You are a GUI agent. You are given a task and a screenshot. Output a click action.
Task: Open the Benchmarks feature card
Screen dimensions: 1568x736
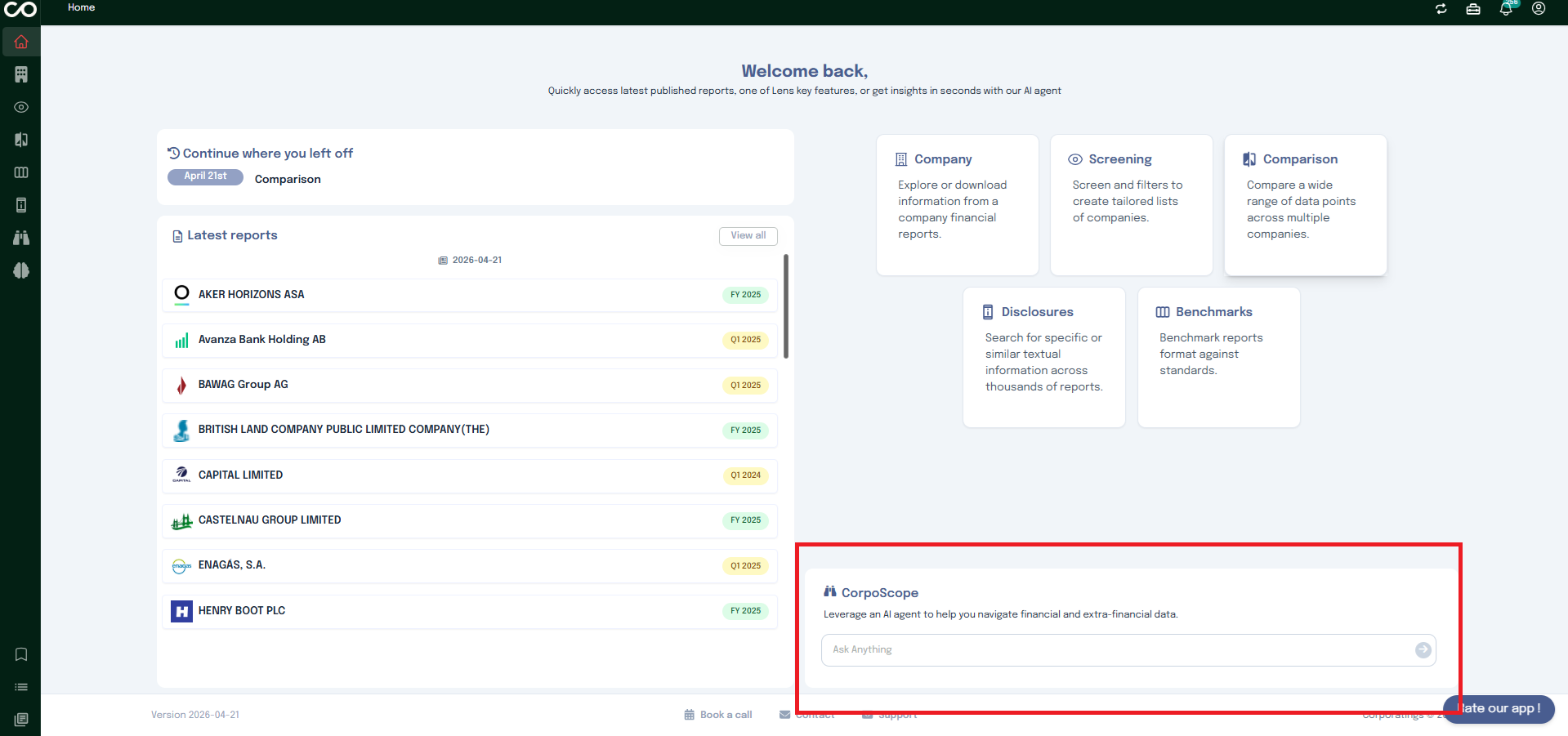click(1219, 357)
